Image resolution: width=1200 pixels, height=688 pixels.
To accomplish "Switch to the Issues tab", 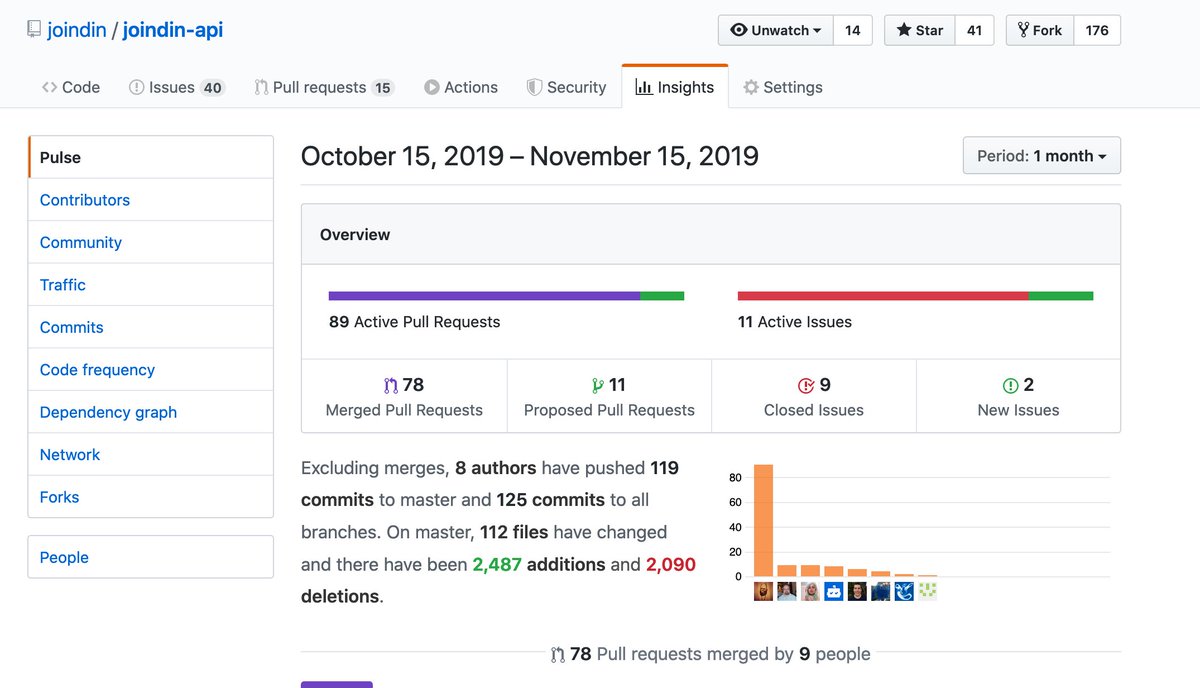I will pos(177,87).
